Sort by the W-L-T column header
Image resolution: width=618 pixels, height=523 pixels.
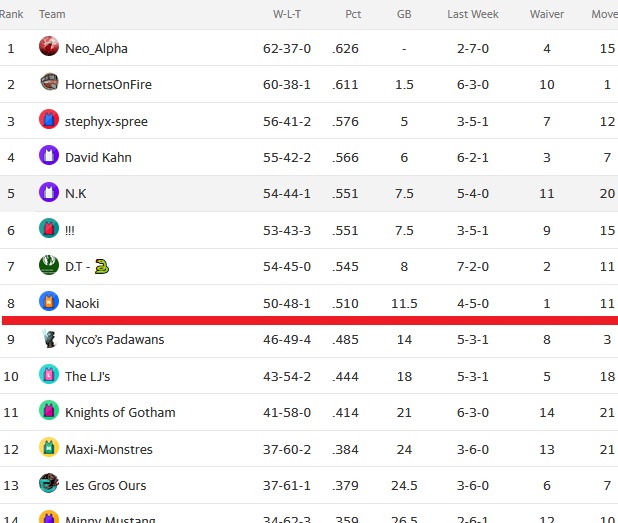(287, 14)
